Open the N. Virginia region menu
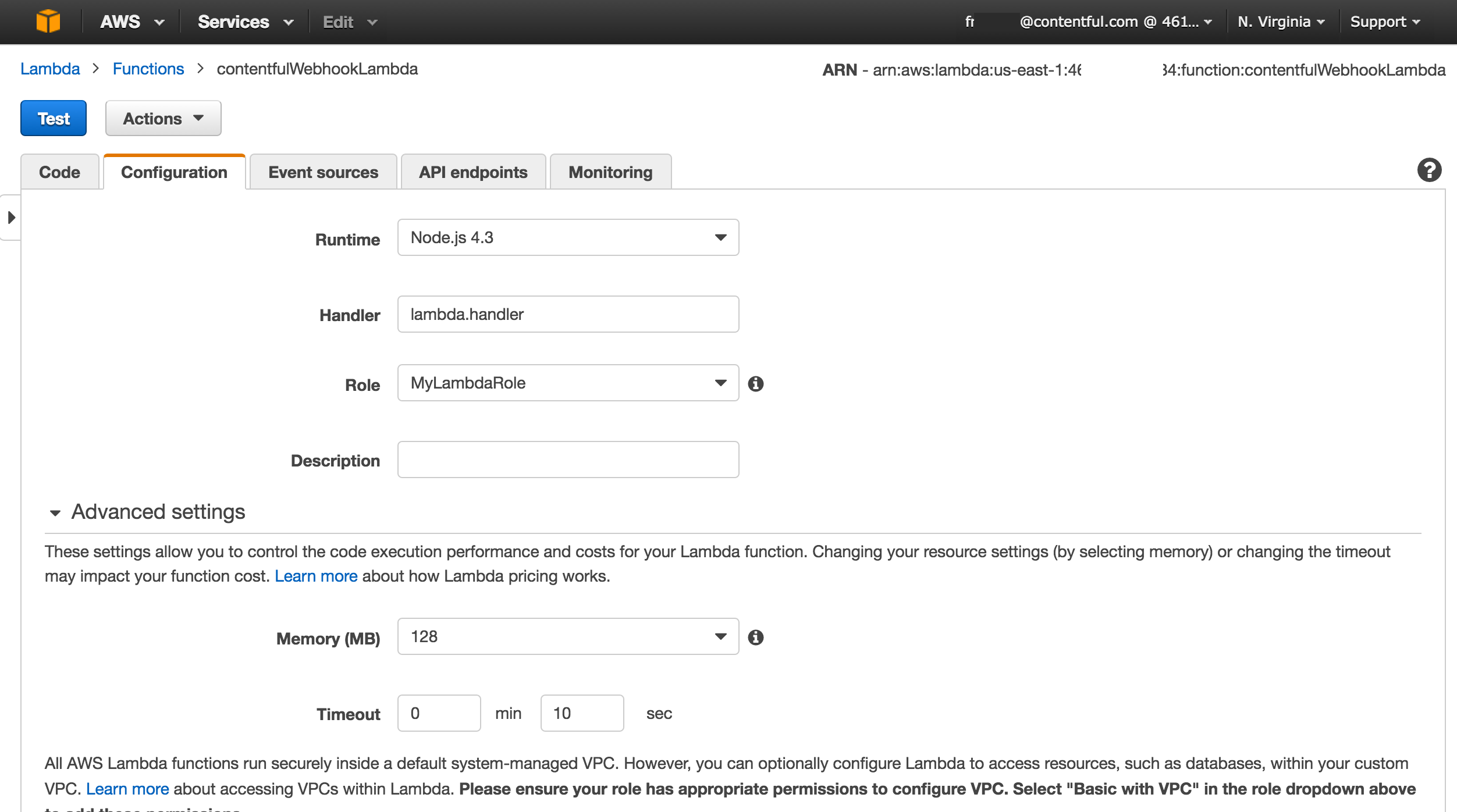1457x812 pixels. (x=1281, y=22)
